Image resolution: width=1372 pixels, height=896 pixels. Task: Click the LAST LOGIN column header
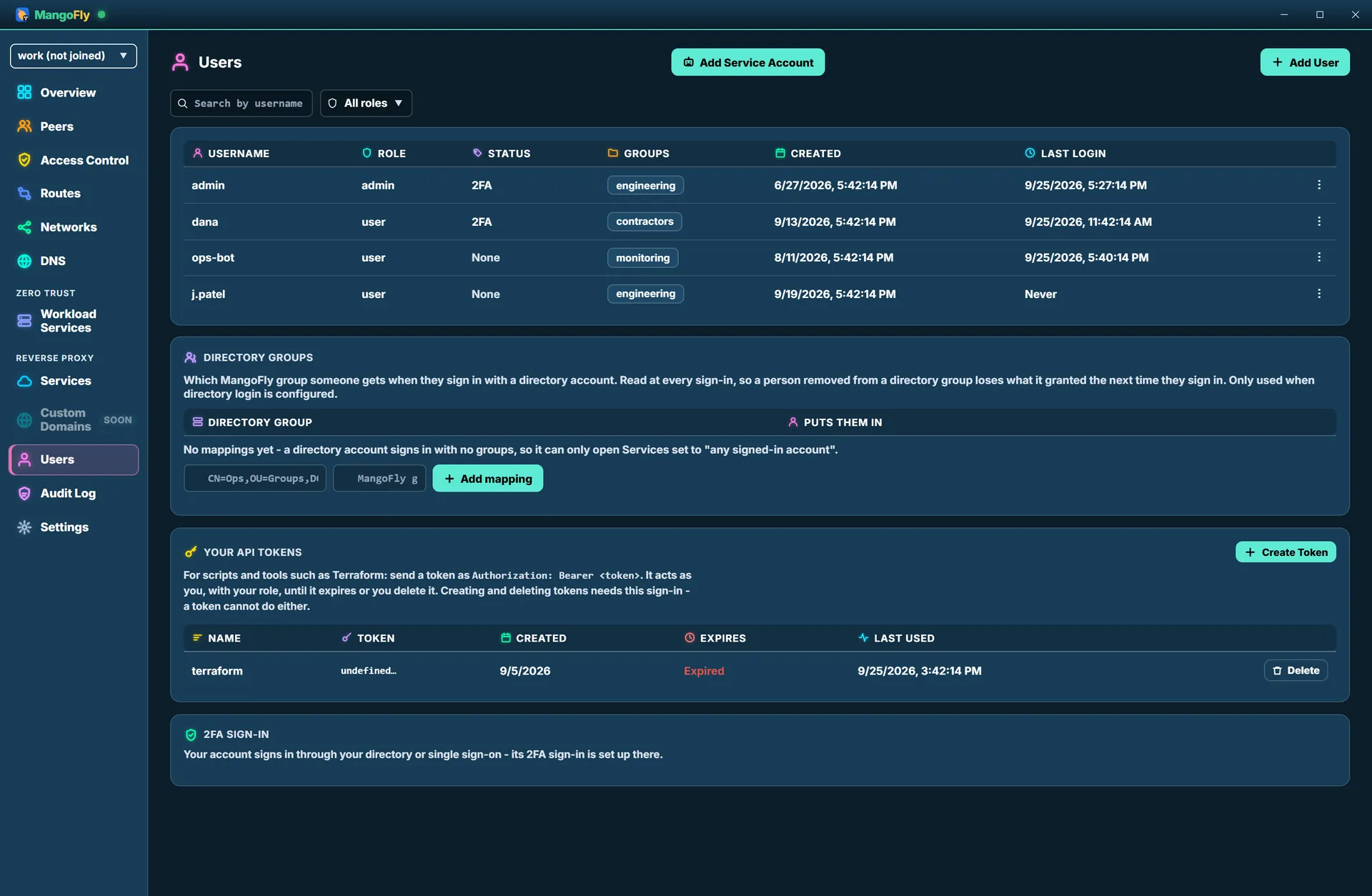click(x=1065, y=153)
